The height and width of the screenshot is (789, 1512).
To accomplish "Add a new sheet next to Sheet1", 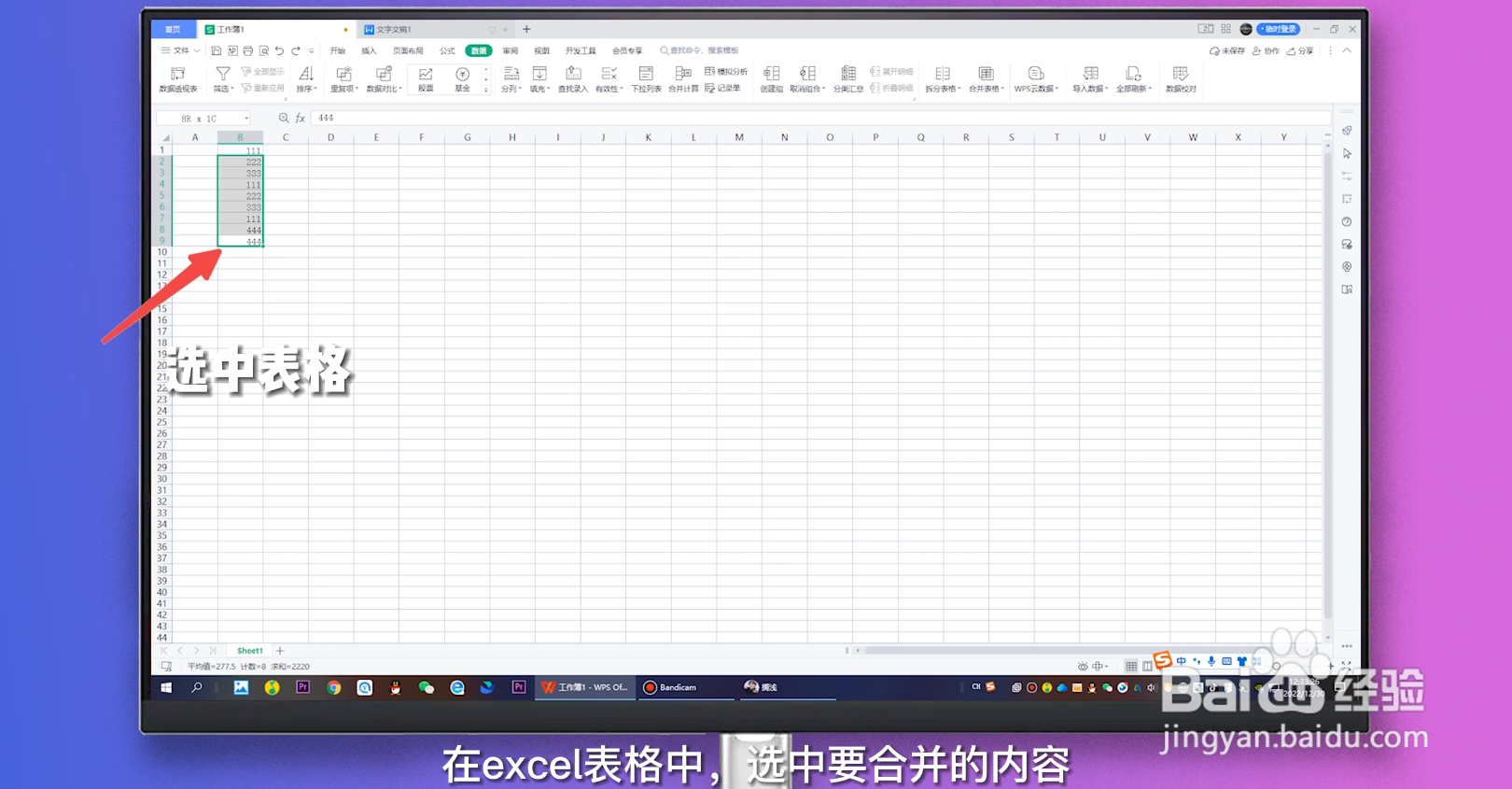I will point(280,651).
